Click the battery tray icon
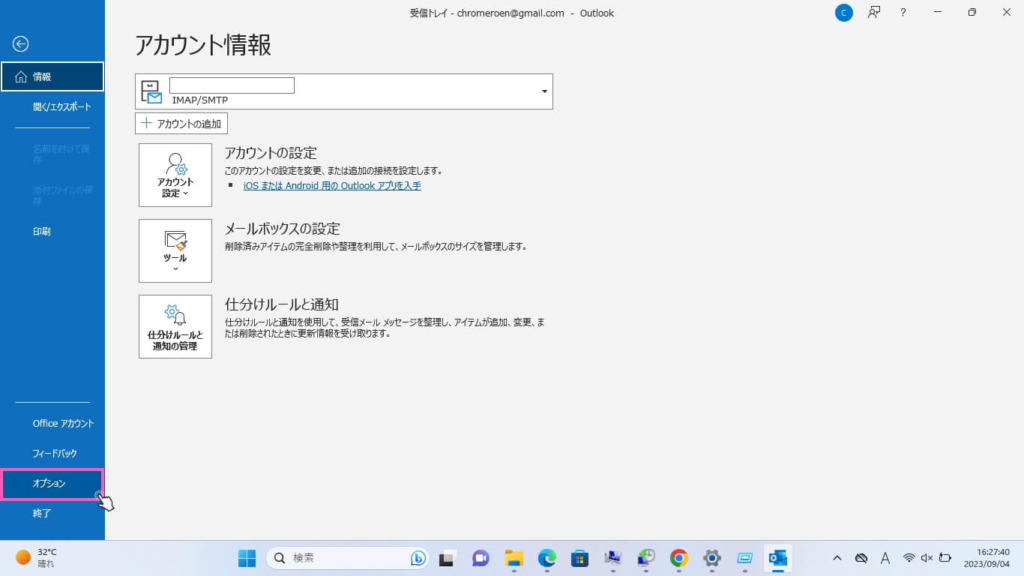Screen dimensions: 1024x576 pos(945,558)
